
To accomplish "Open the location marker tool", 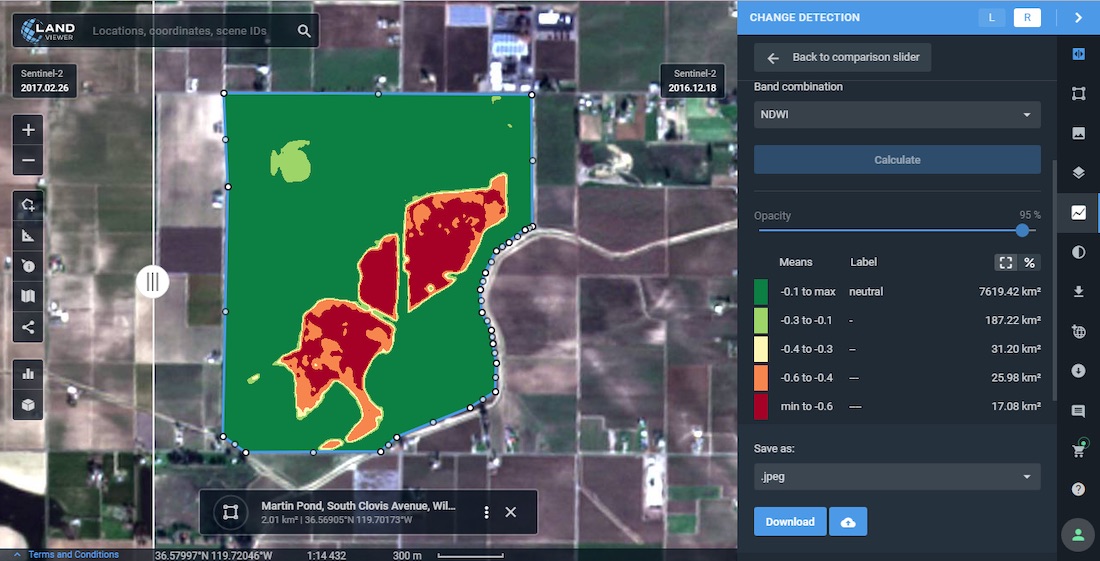I will click(x=28, y=265).
